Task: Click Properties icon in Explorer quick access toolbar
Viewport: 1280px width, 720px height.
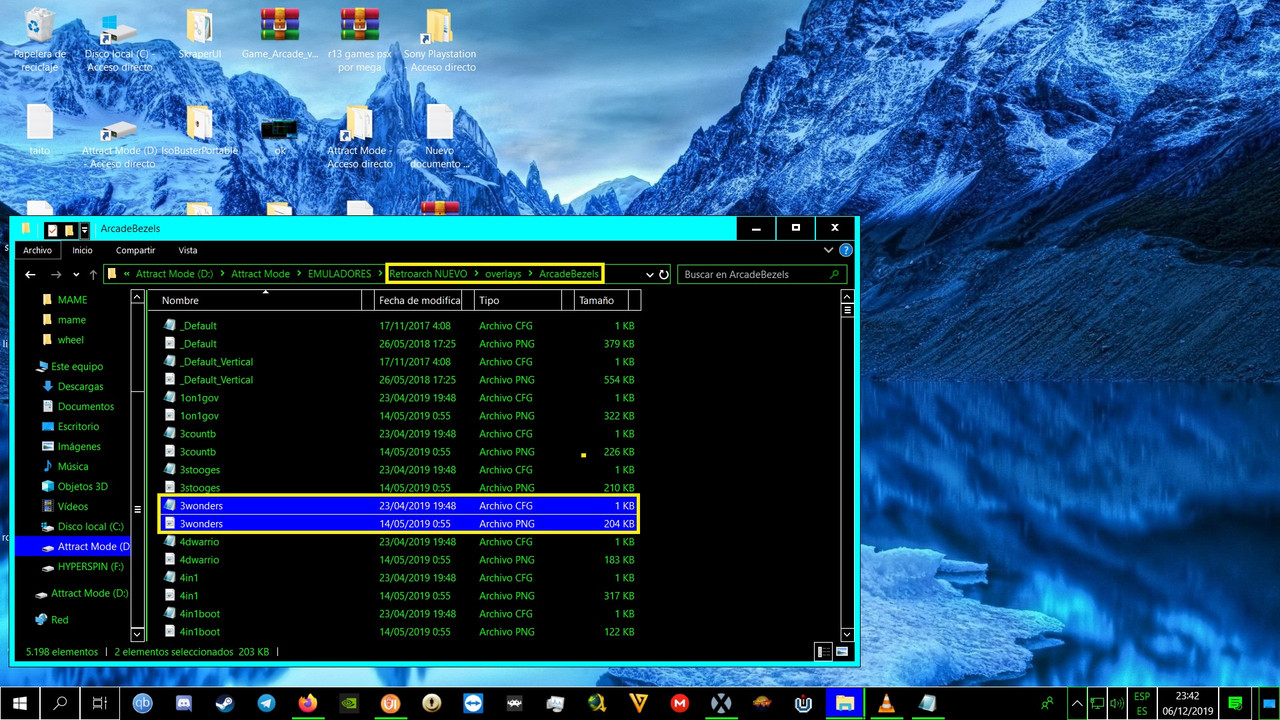Action: [x=52, y=229]
